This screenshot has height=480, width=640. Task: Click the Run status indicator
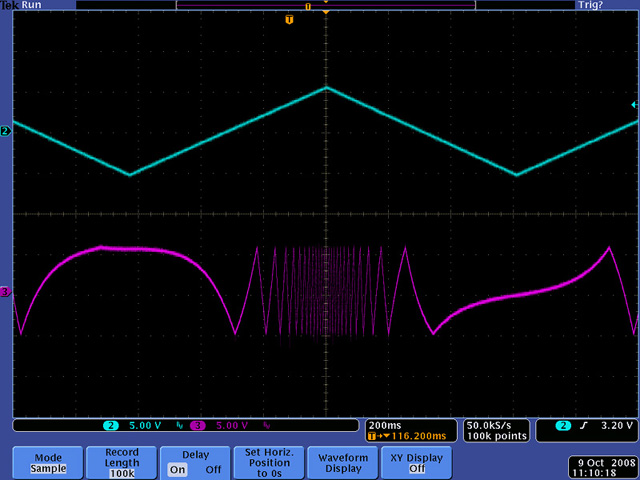pyautogui.click(x=32, y=5)
